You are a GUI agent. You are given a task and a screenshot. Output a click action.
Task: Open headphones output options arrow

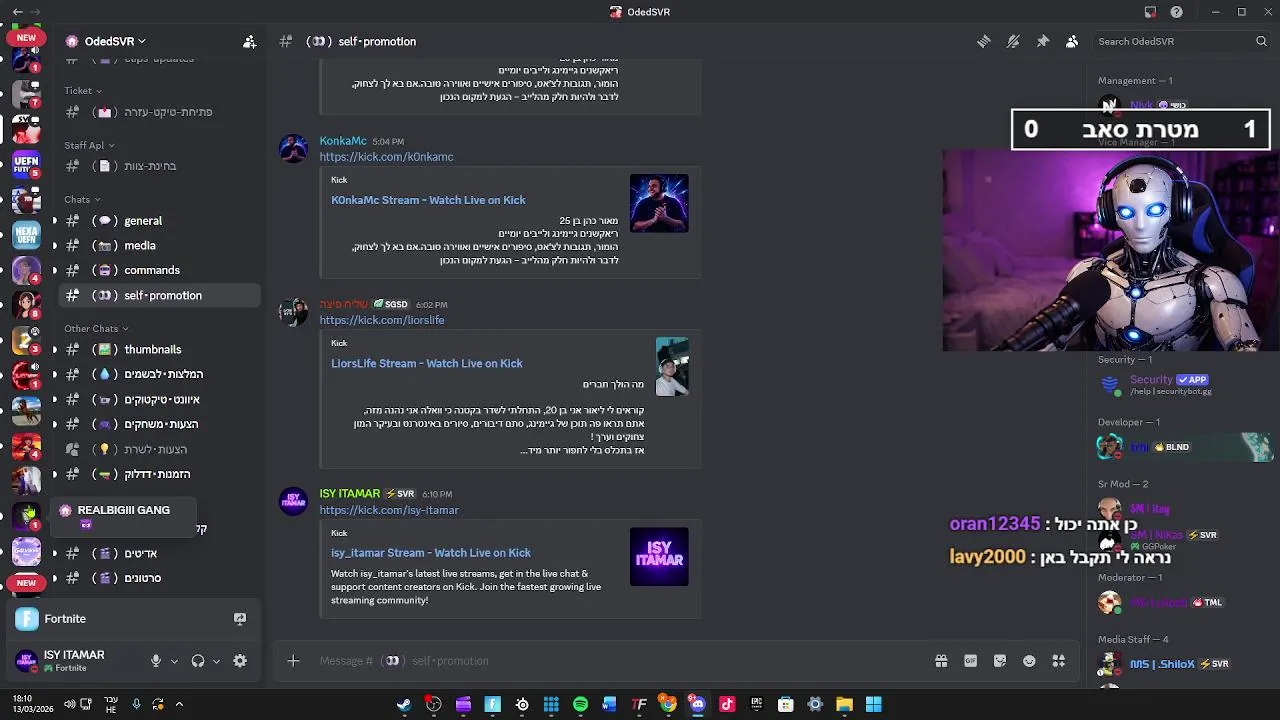pos(216,661)
